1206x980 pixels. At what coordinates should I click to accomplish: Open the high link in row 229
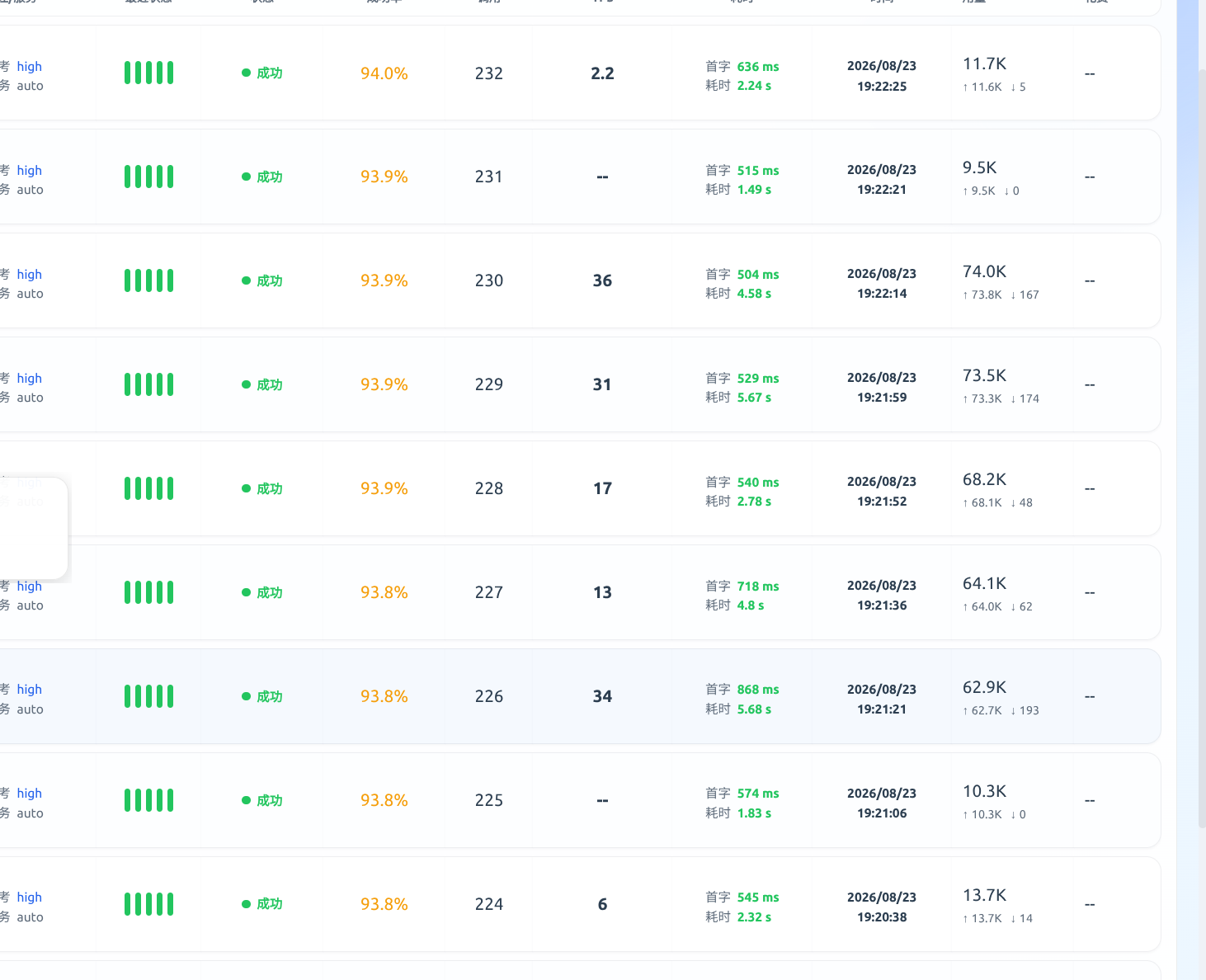29,378
